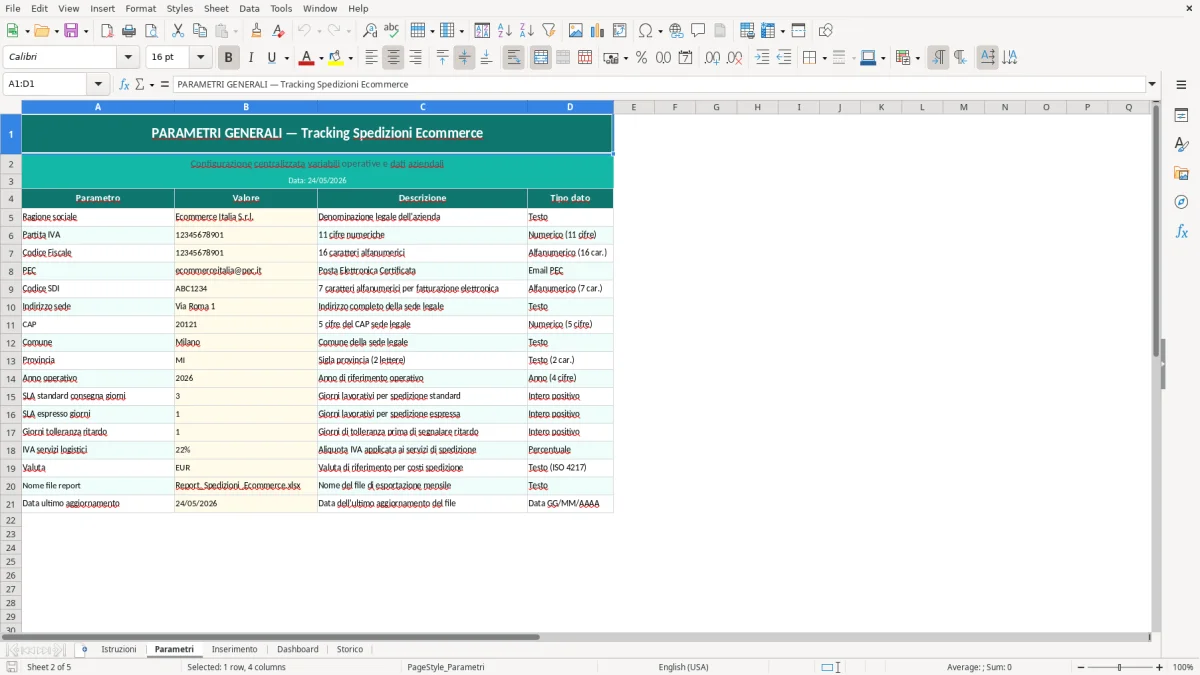The width and height of the screenshot is (1200, 675).
Task: Open the Background Color dropdown arrow
Action: click(x=351, y=58)
